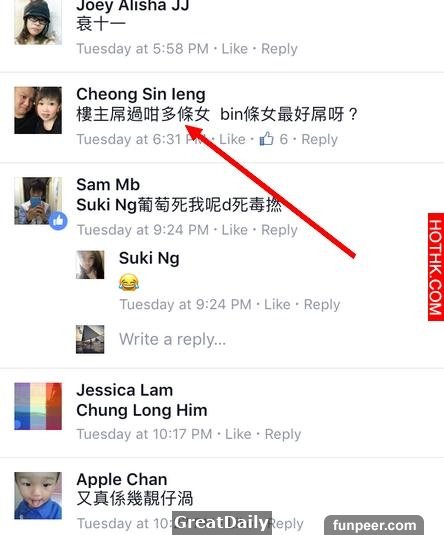Open Apple Chan's name link
This screenshot has width=444, height=535.
coord(122,480)
